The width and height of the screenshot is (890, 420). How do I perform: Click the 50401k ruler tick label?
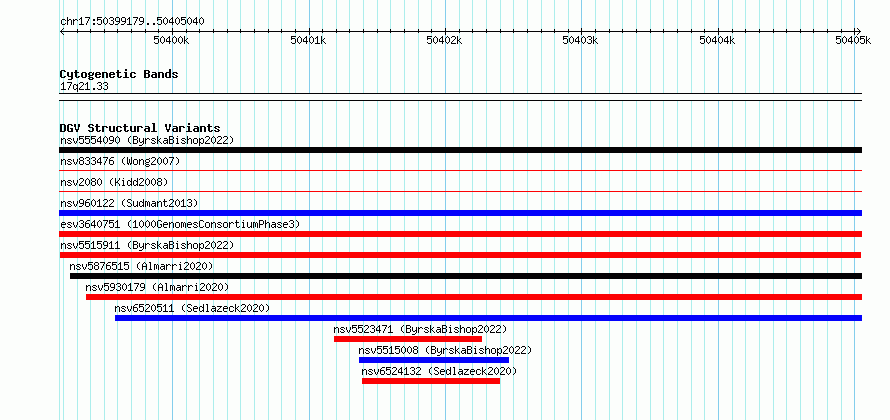pyautogui.click(x=308, y=40)
